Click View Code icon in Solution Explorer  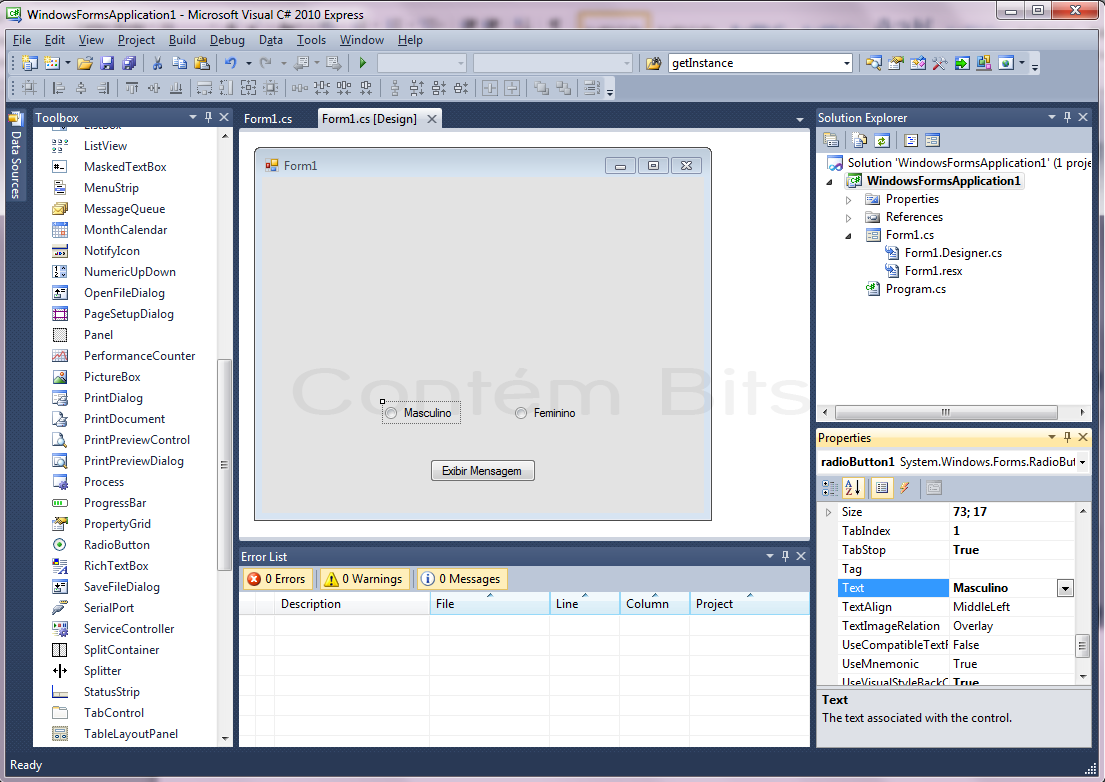coord(910,140)
